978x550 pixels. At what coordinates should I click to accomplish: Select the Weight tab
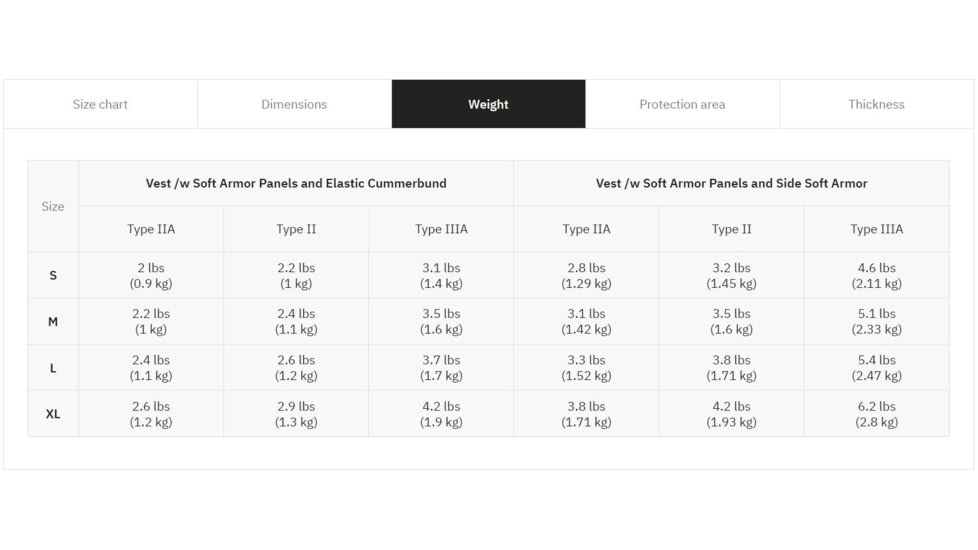click(x=488, y=104)
